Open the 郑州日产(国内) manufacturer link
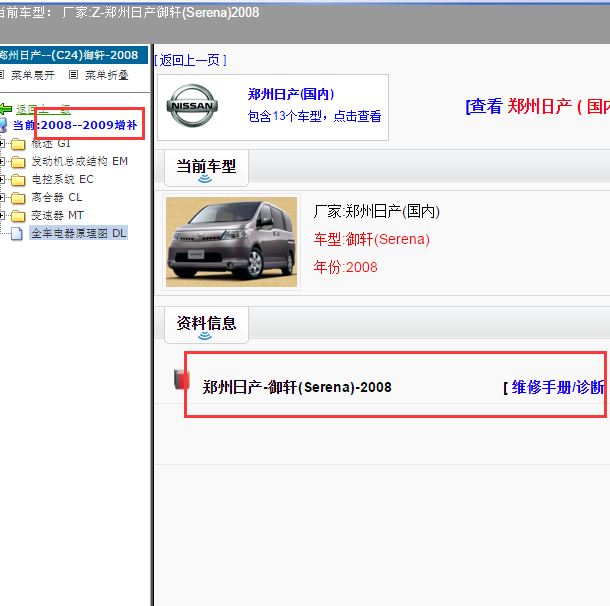 [x=291, y=94]
